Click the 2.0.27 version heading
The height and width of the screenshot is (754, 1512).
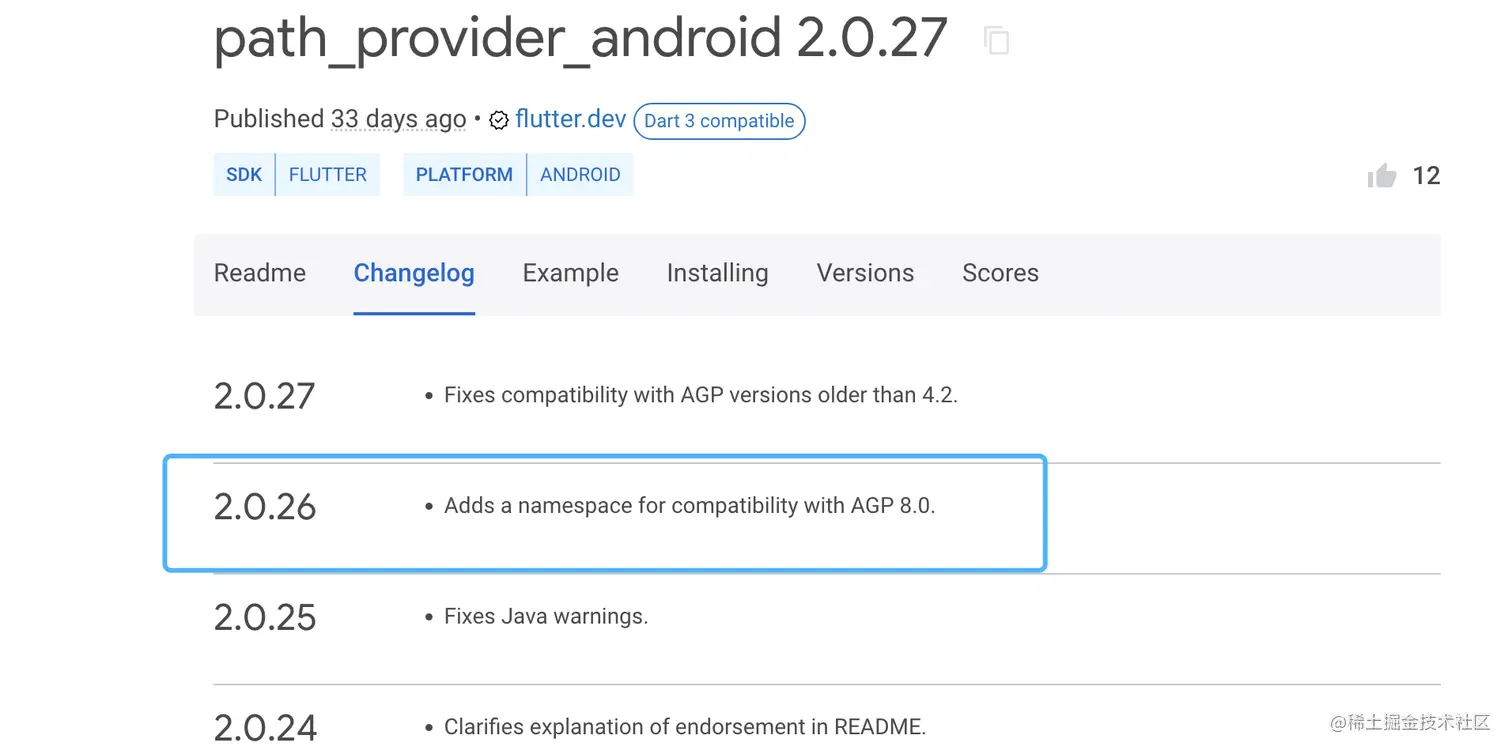265,396
